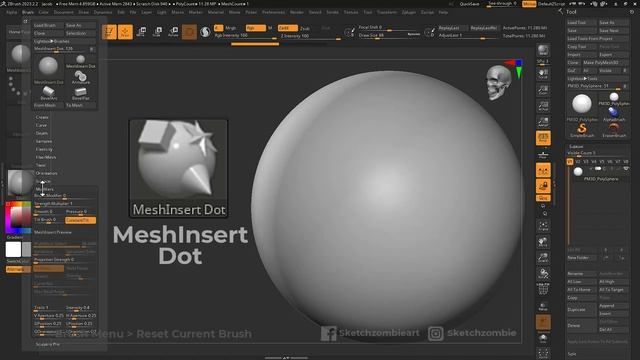The height and width of the screenshot is (360, 640).
Task: Click Make PolyMesh3D button
Action: tap(605, 62)
